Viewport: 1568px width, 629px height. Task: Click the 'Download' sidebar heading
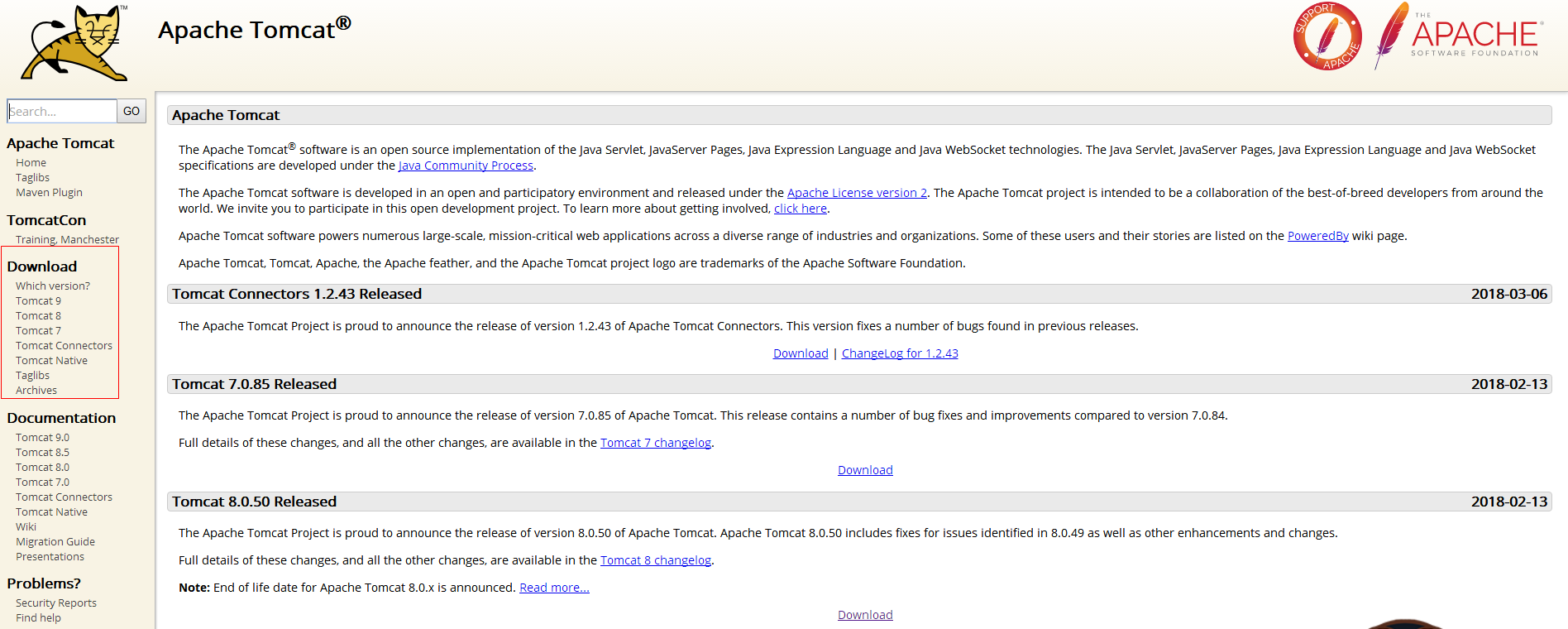click(x=41, y=266)
